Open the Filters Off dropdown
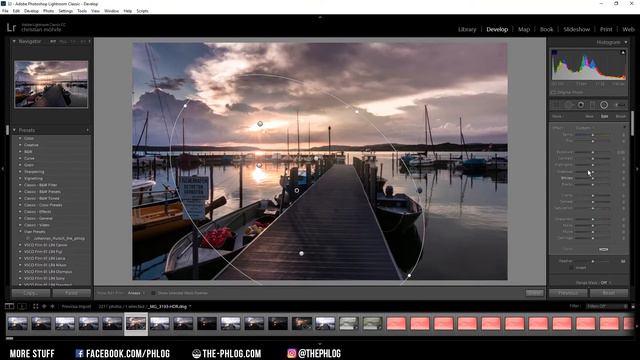The width and height of the screenshot is (640, 360). click(607, 306)
